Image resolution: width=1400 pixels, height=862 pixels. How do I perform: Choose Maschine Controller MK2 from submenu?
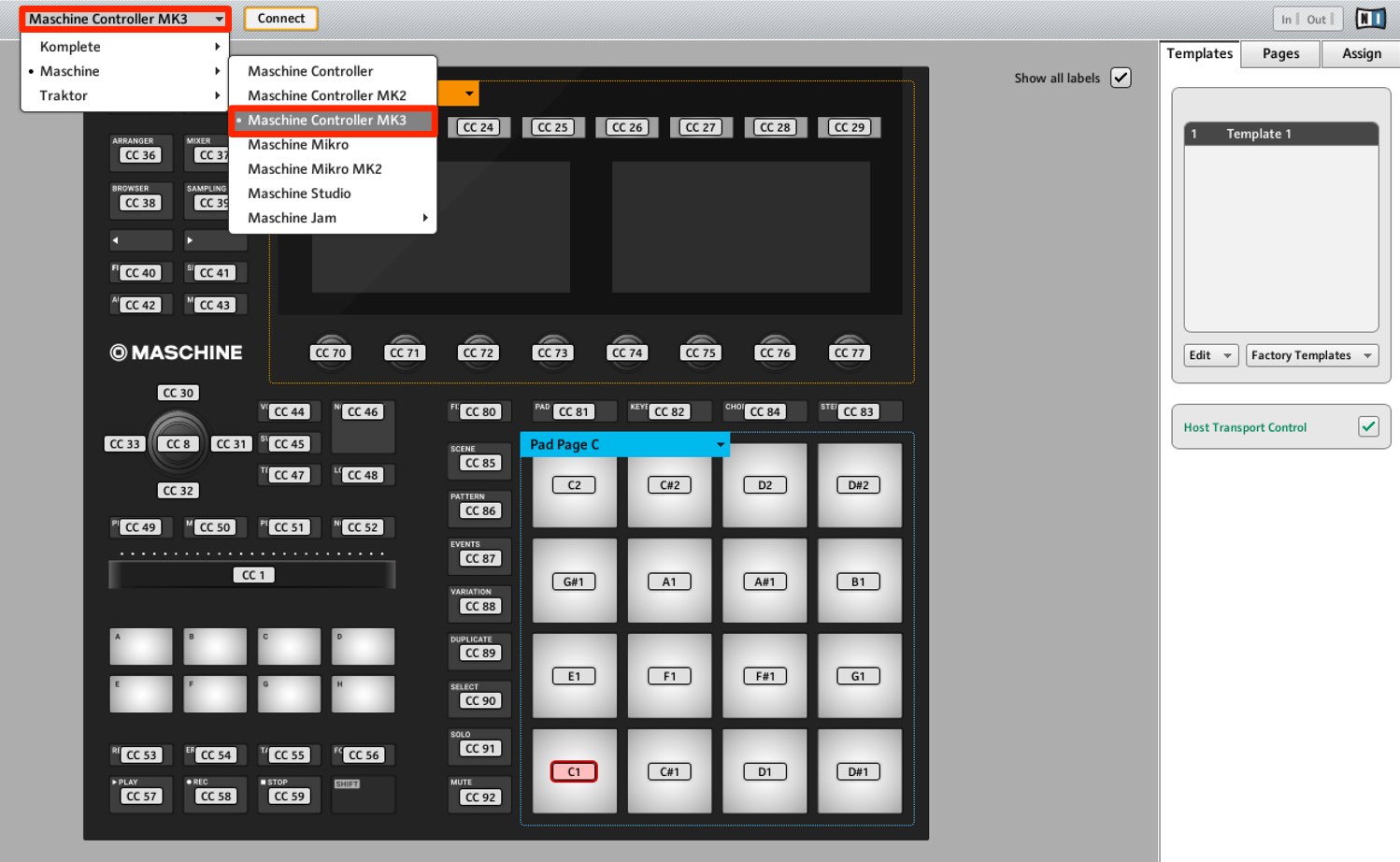point(333,95)
